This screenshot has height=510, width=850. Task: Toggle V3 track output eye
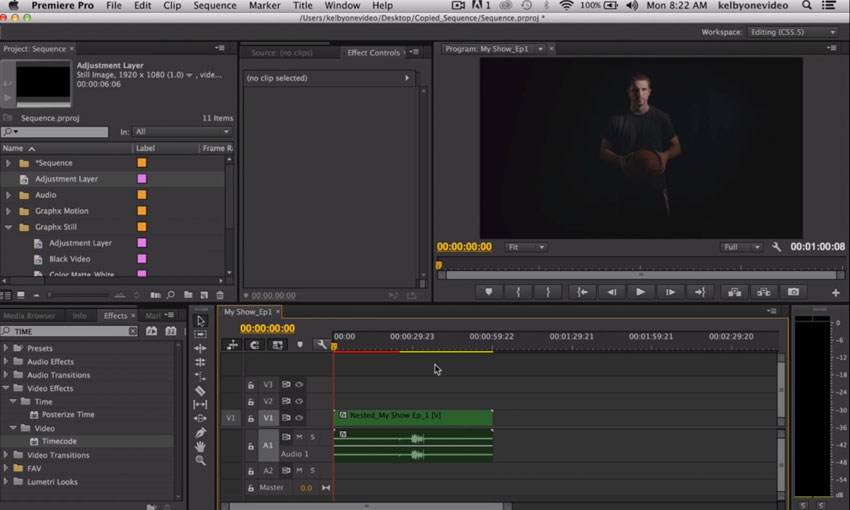coord(299,384)
